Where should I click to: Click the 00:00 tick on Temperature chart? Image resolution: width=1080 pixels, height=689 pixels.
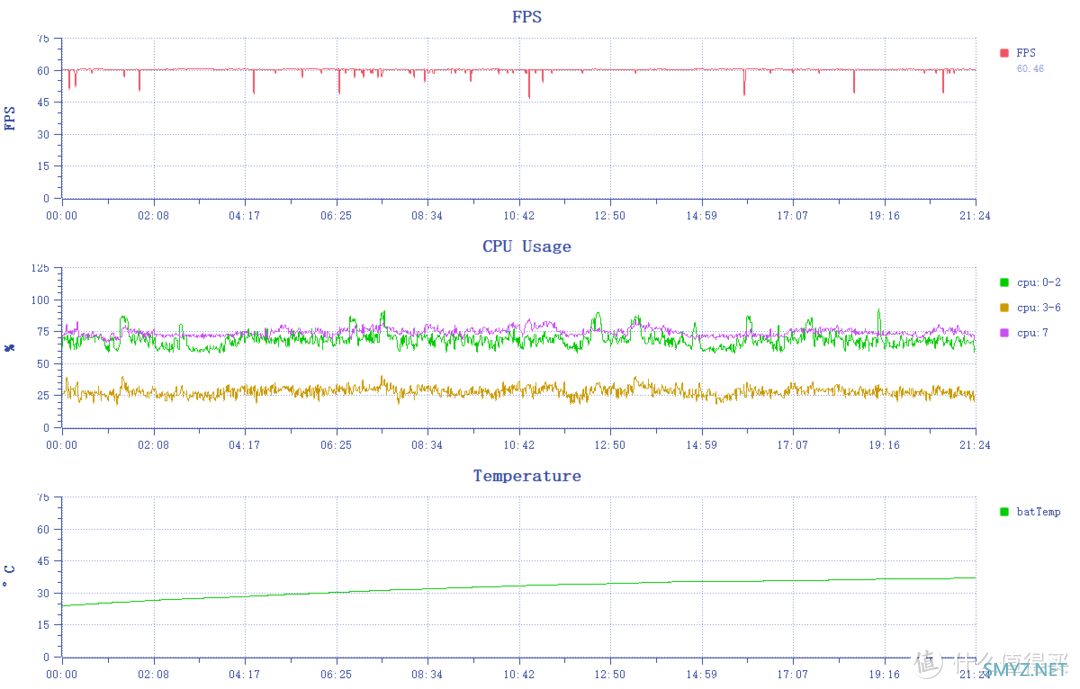(62, 675)
